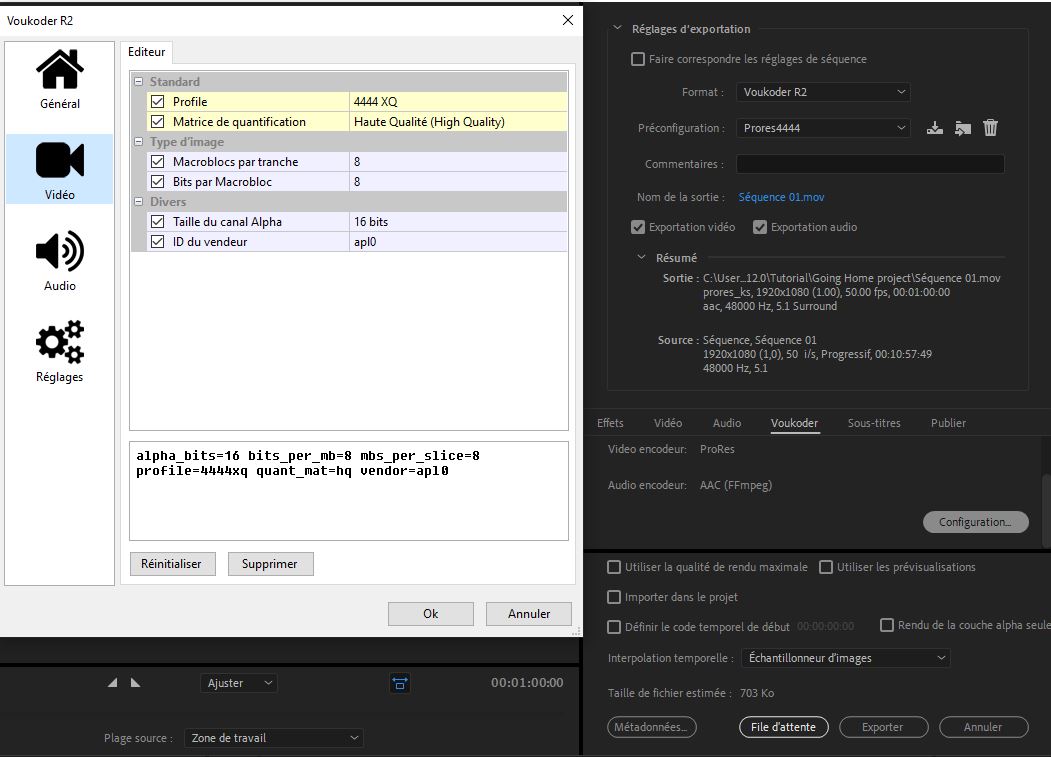Switch to the Effets tab
1051x757 pixels.
(x=610, y=423)
